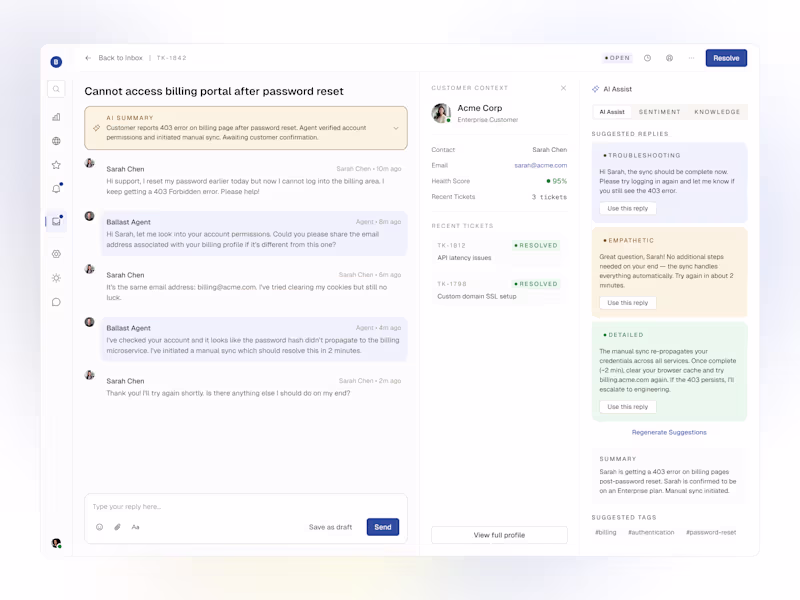
Task: Click the ticket title about billing portal
Action: 214,91
